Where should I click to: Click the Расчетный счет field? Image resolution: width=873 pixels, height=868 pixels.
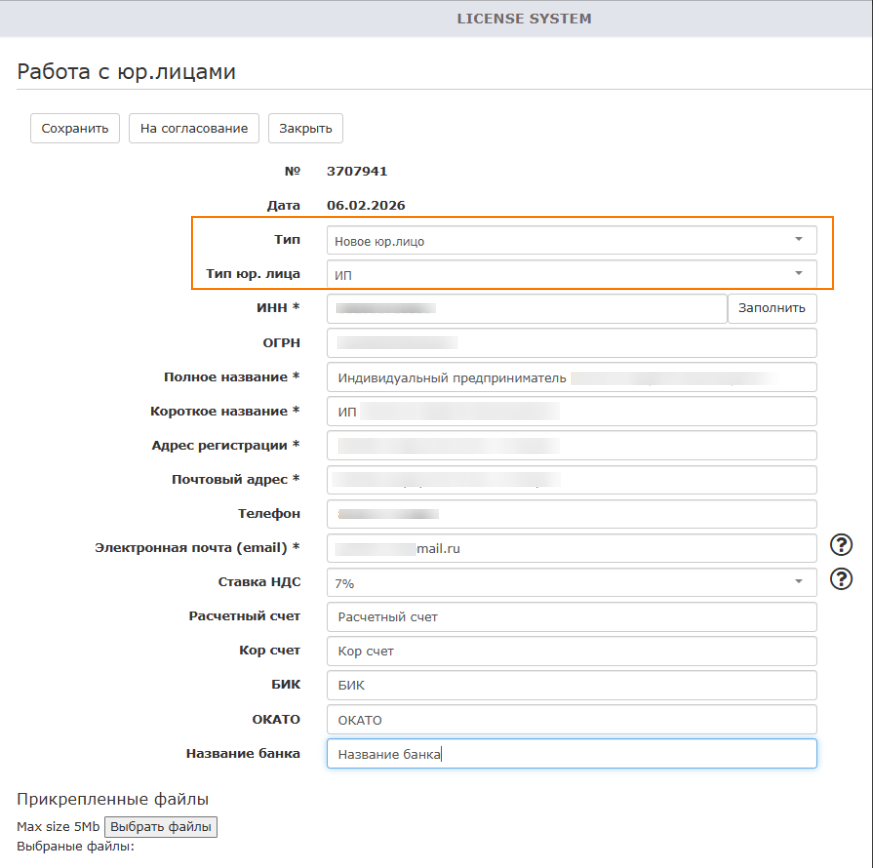tap(571, 617)
